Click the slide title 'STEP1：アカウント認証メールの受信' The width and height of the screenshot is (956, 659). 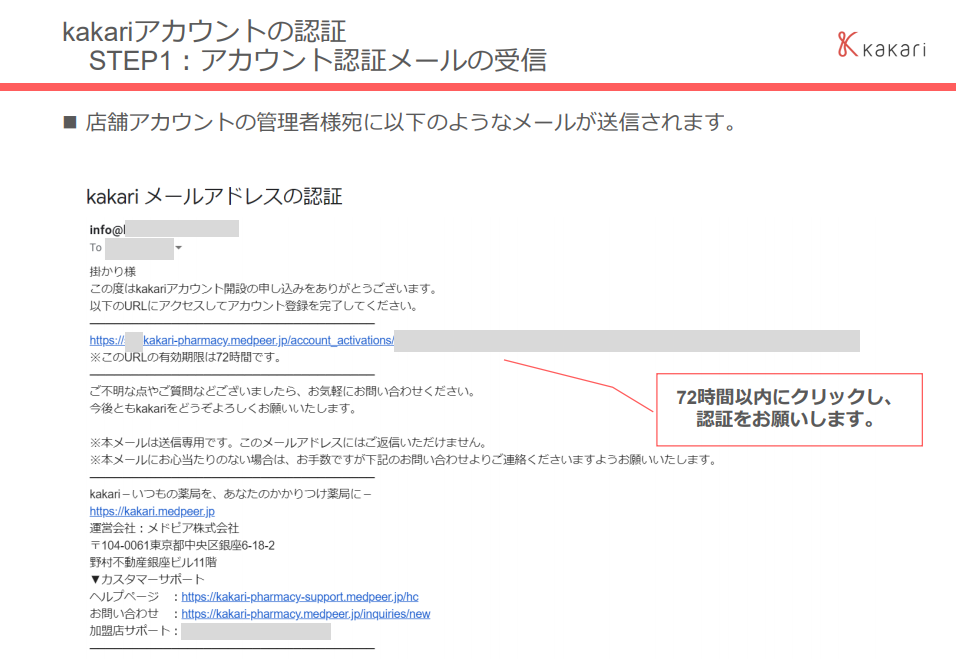[x=318, y=60]
